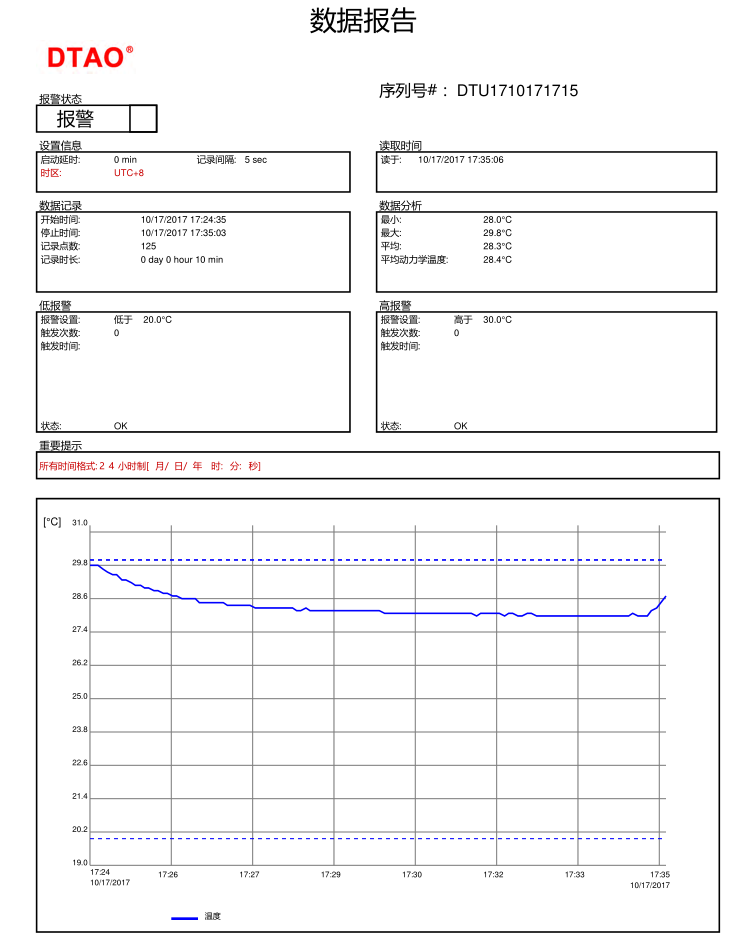Viewport: 746px width, 942px height.
Task: Click low alarm setting 低于 20.0°C
Action: pyautogui.click(x=143, y=320)
